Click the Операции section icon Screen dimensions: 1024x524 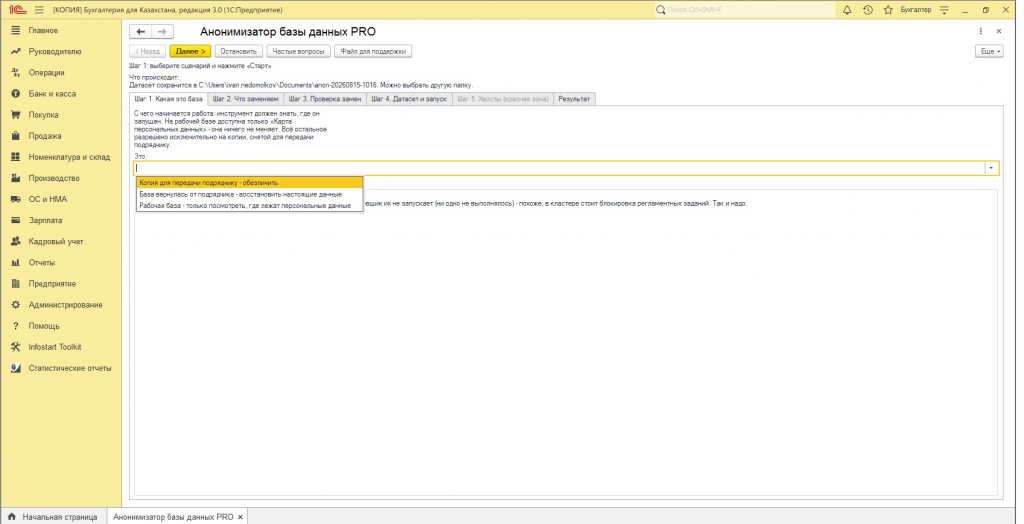[16, 73]
